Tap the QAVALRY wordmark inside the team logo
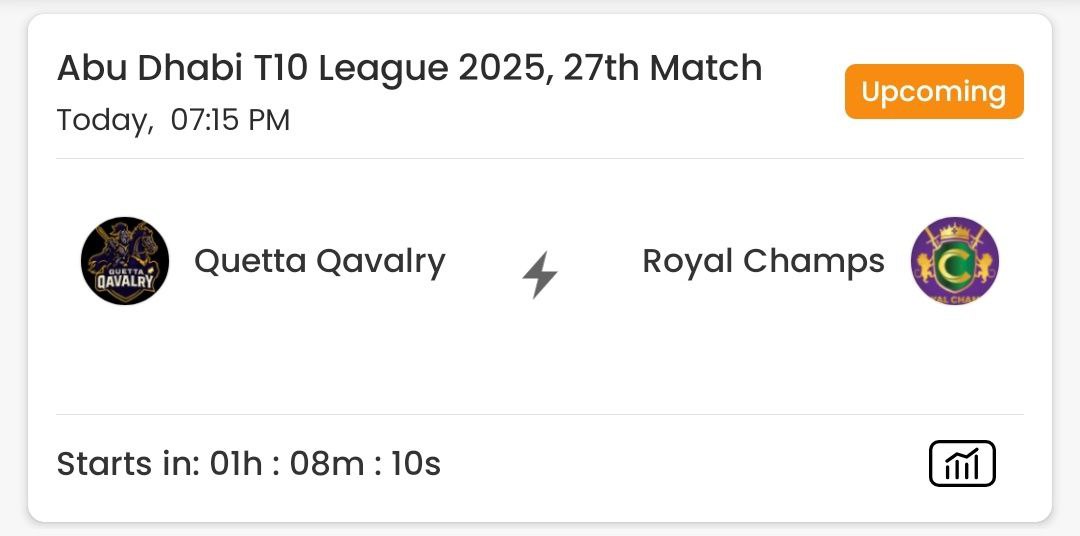Screen dimensions: 1080x536 (125, 282)
